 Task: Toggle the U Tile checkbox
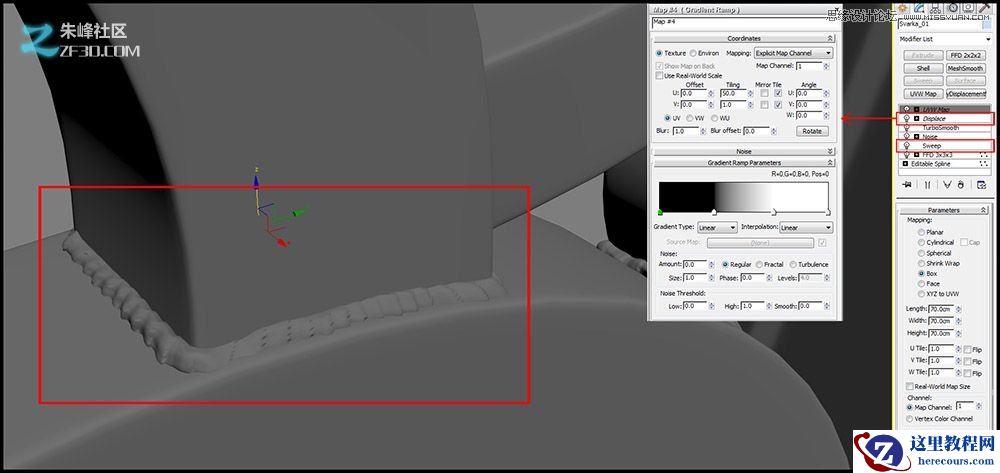point(778,93)
